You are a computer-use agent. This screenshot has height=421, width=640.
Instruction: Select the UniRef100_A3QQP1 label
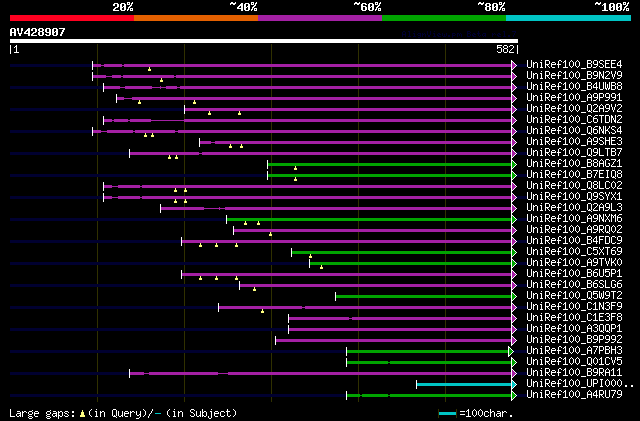point(574,329)
